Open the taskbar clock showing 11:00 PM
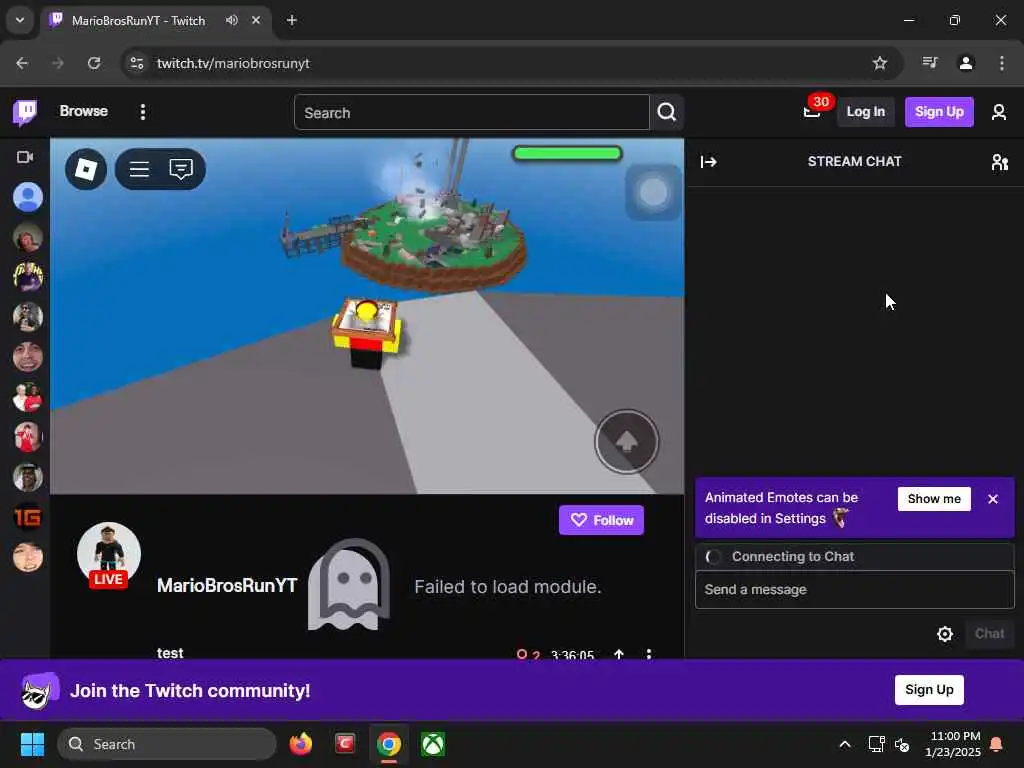This screenshot has width=1024, height=768. click(x=953, y=744)
